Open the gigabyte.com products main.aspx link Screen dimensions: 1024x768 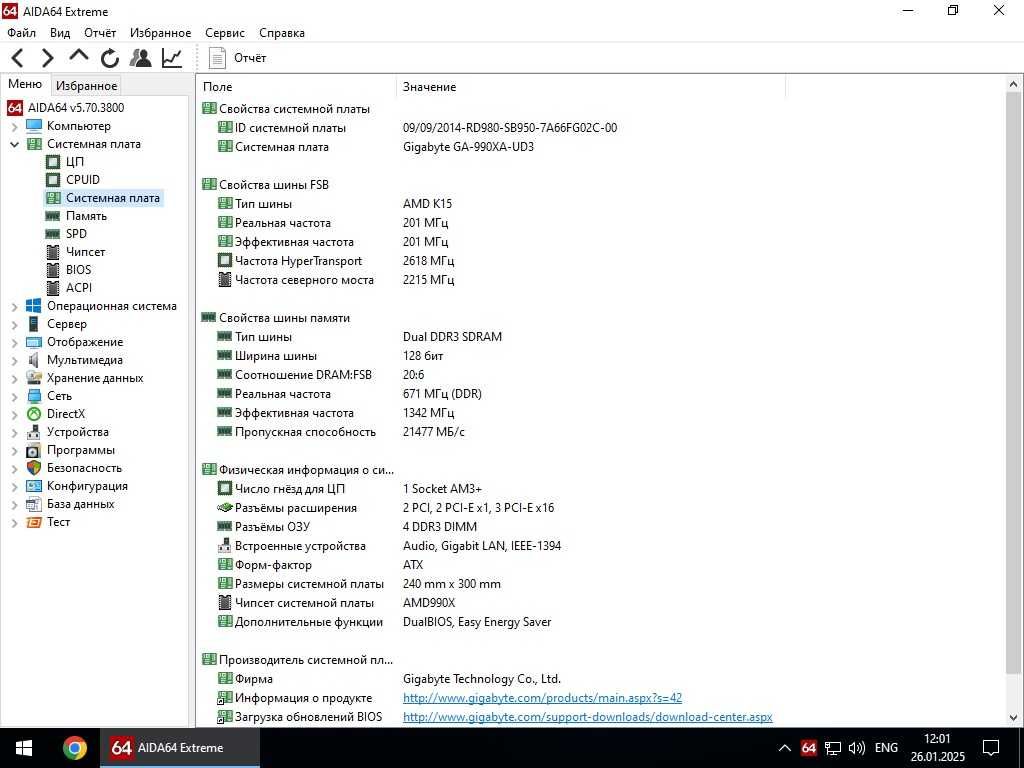pyautogui.click(x=542, y=697)
